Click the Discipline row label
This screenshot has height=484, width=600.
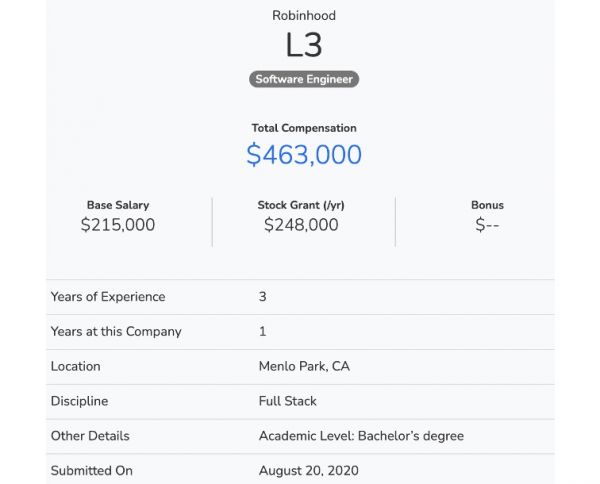(79, 401)
